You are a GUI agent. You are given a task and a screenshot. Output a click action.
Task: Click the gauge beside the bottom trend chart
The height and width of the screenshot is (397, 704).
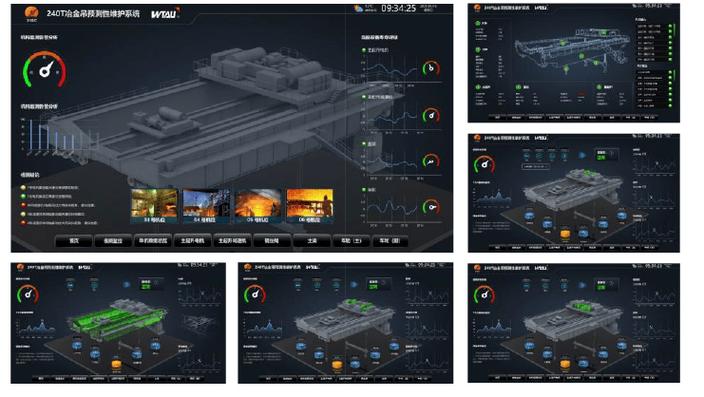[x=431, y=207]
